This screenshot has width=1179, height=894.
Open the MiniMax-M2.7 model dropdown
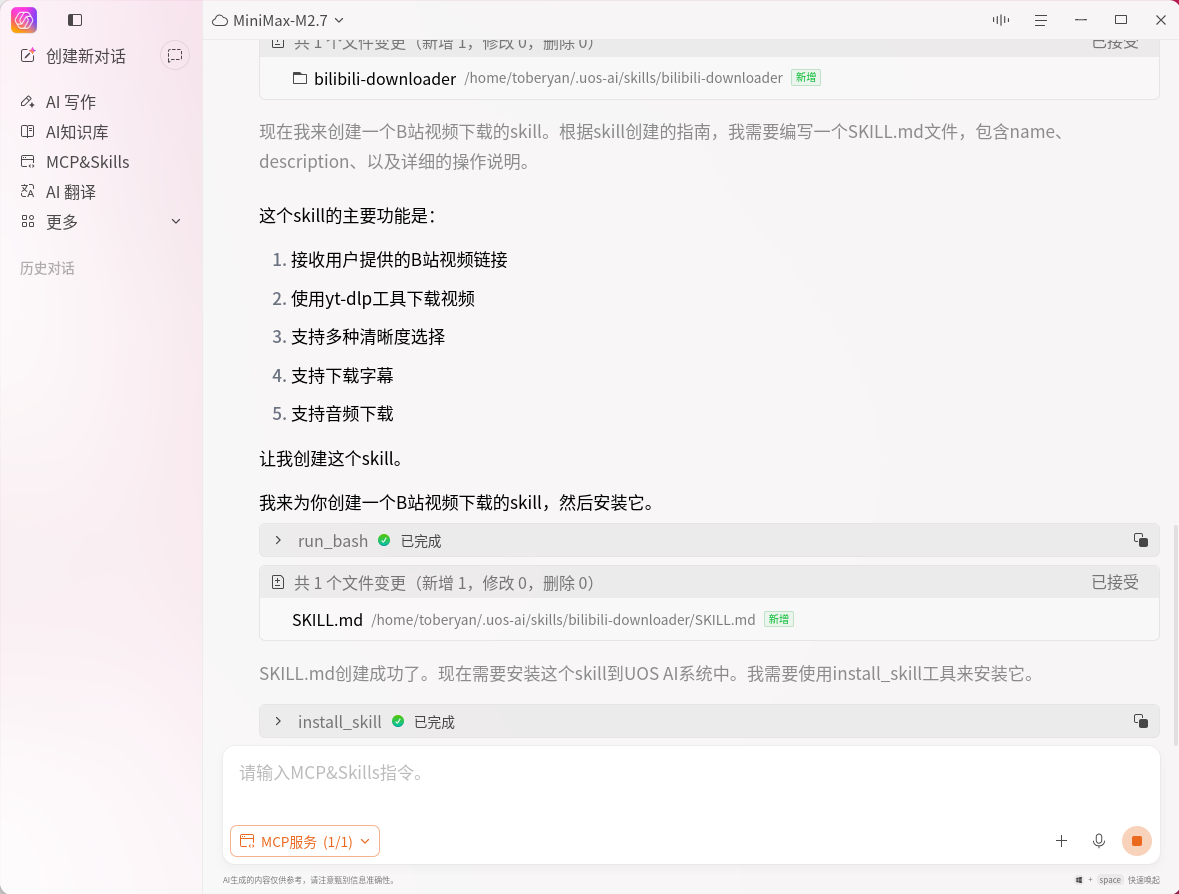coord(277,20)
